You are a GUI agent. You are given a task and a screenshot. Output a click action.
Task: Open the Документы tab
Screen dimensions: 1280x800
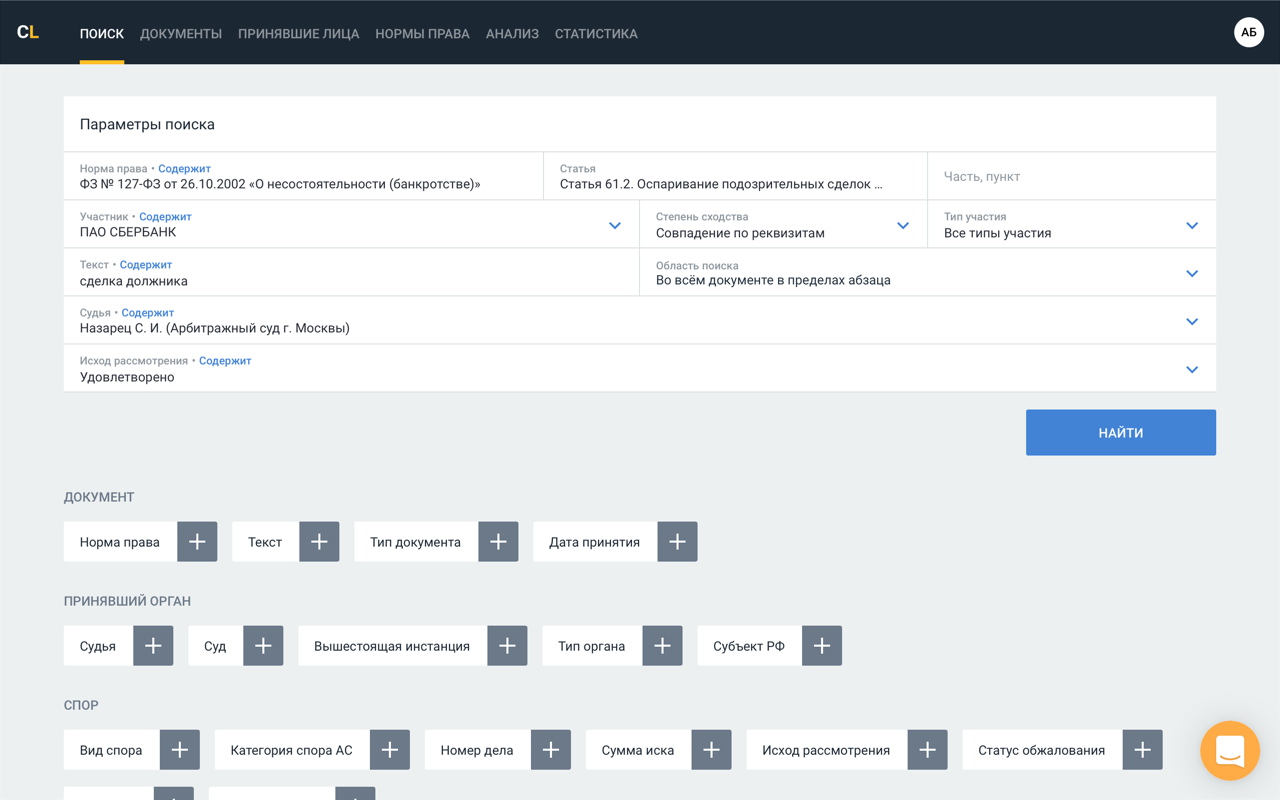(181, 34)
